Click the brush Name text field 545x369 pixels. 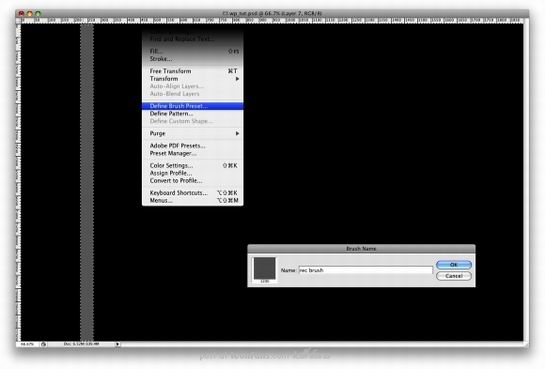click(x=365, y=270)
